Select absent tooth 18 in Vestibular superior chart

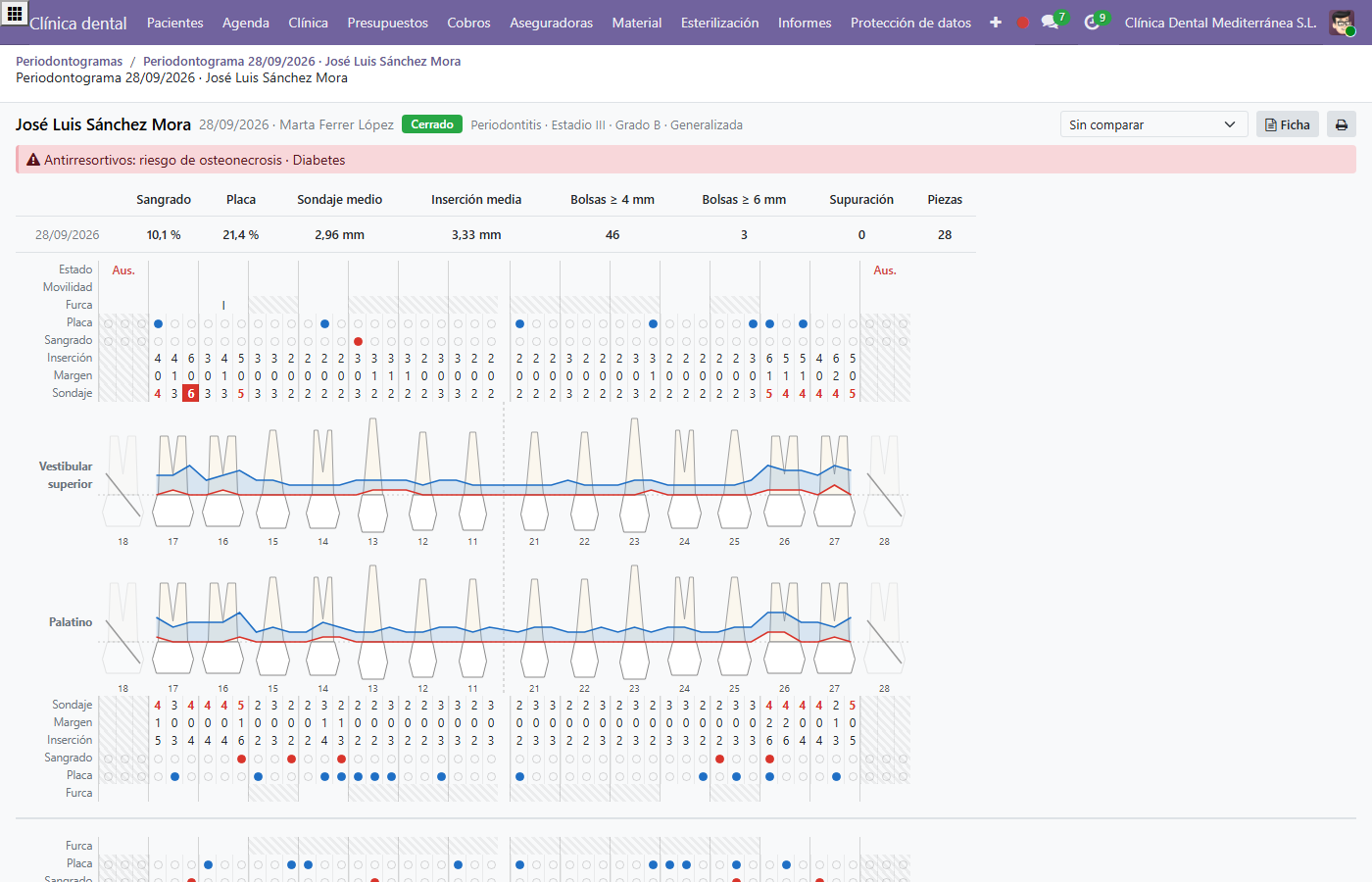(123, 480)
